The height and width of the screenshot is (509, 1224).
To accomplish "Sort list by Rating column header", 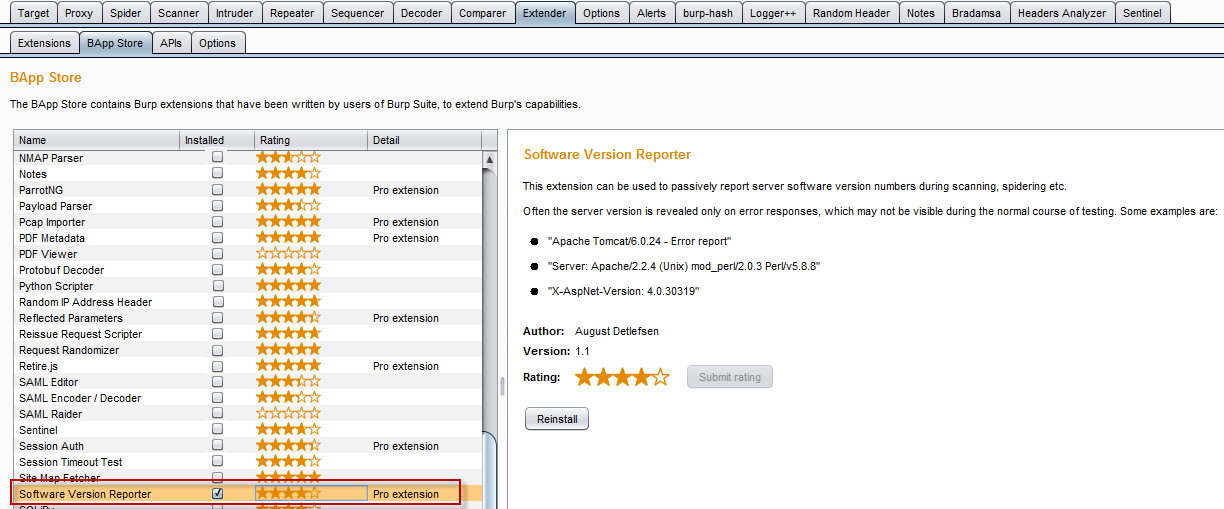I will pyautogui.click(x=310, y=140).
